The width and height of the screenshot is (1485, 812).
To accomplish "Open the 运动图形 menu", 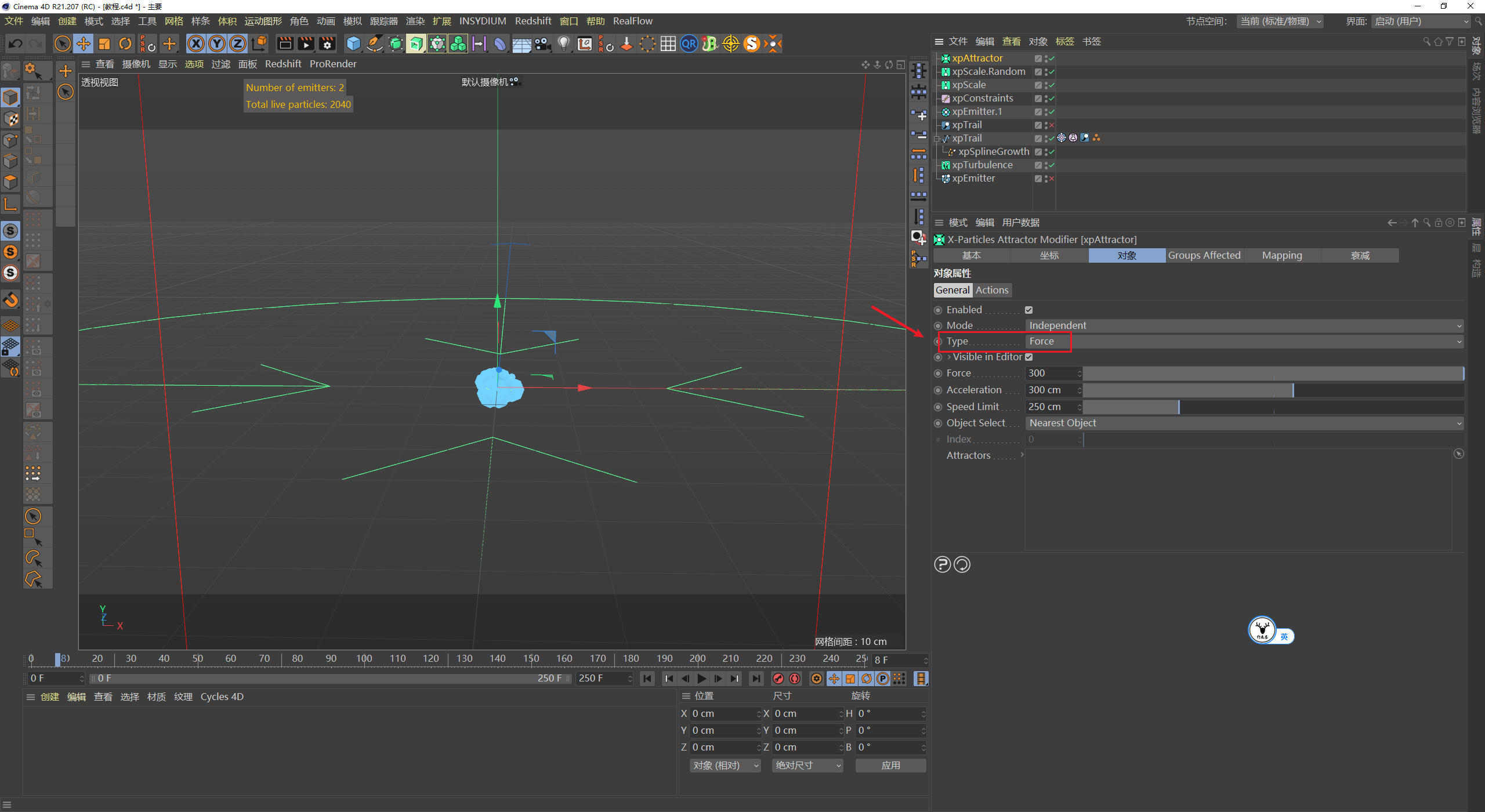I will (263, 21).
